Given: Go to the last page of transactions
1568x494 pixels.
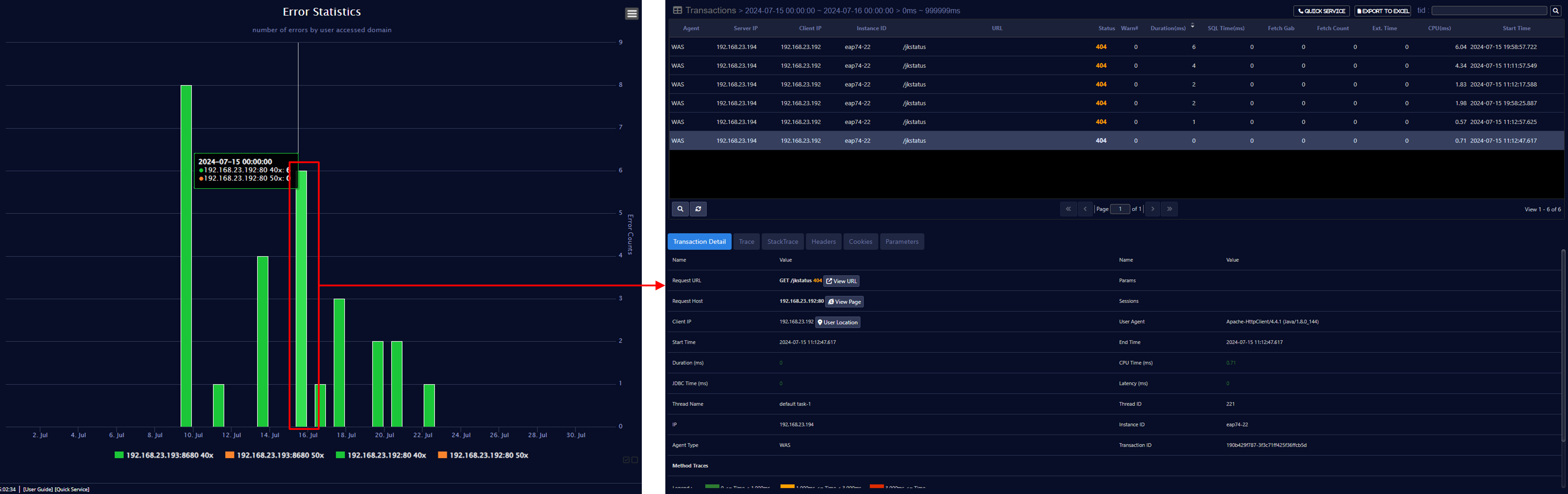Looking at the screenshot, I should coord(1169,209).
